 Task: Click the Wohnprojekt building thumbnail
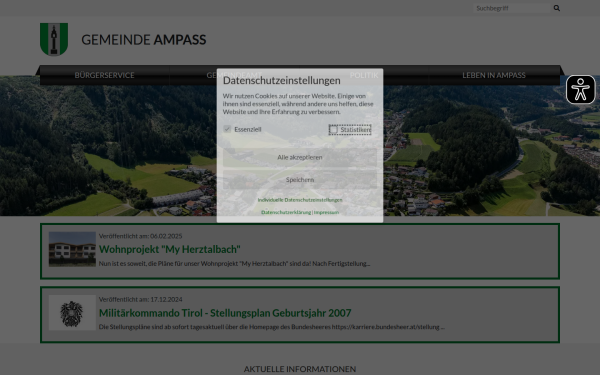point(72,249)
